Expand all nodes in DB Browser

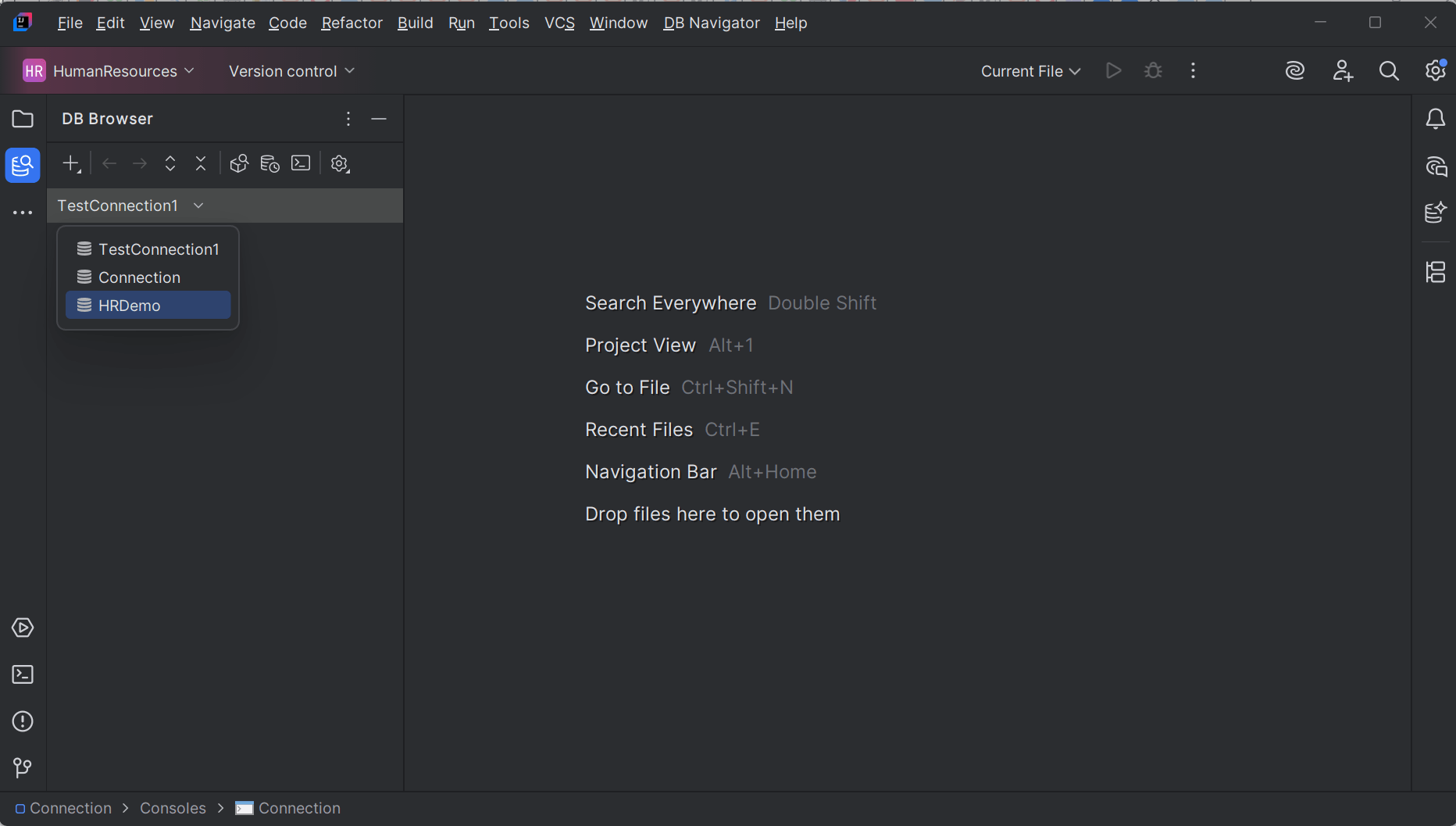(x=170, y=163)
